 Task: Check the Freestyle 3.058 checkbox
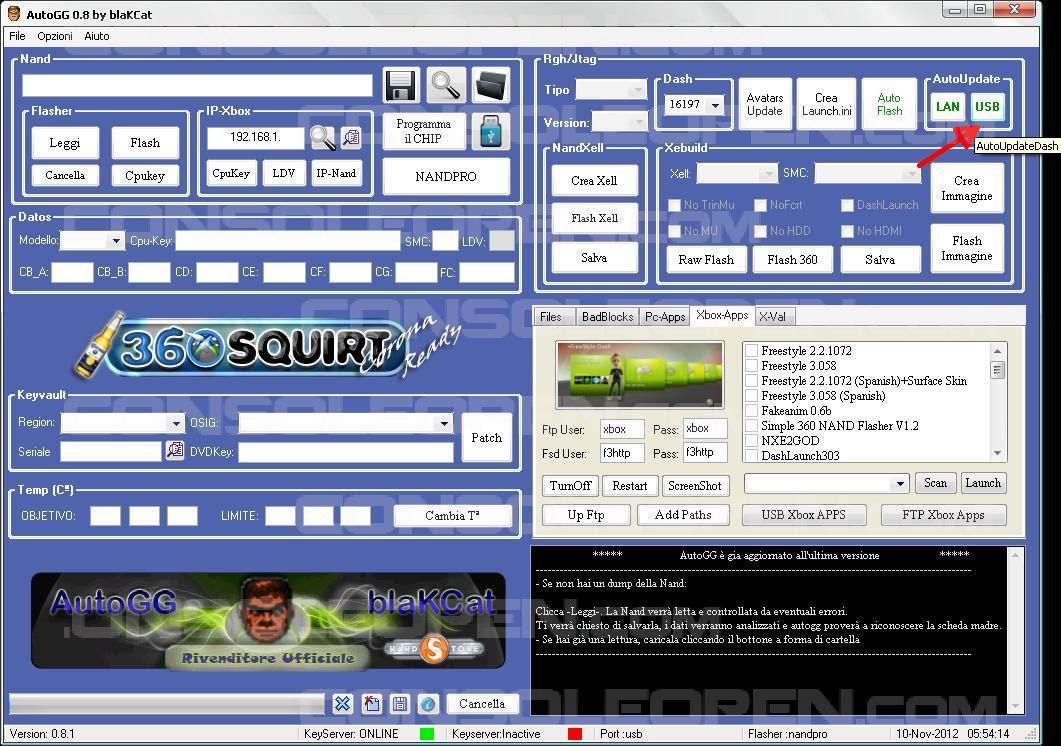752,366
